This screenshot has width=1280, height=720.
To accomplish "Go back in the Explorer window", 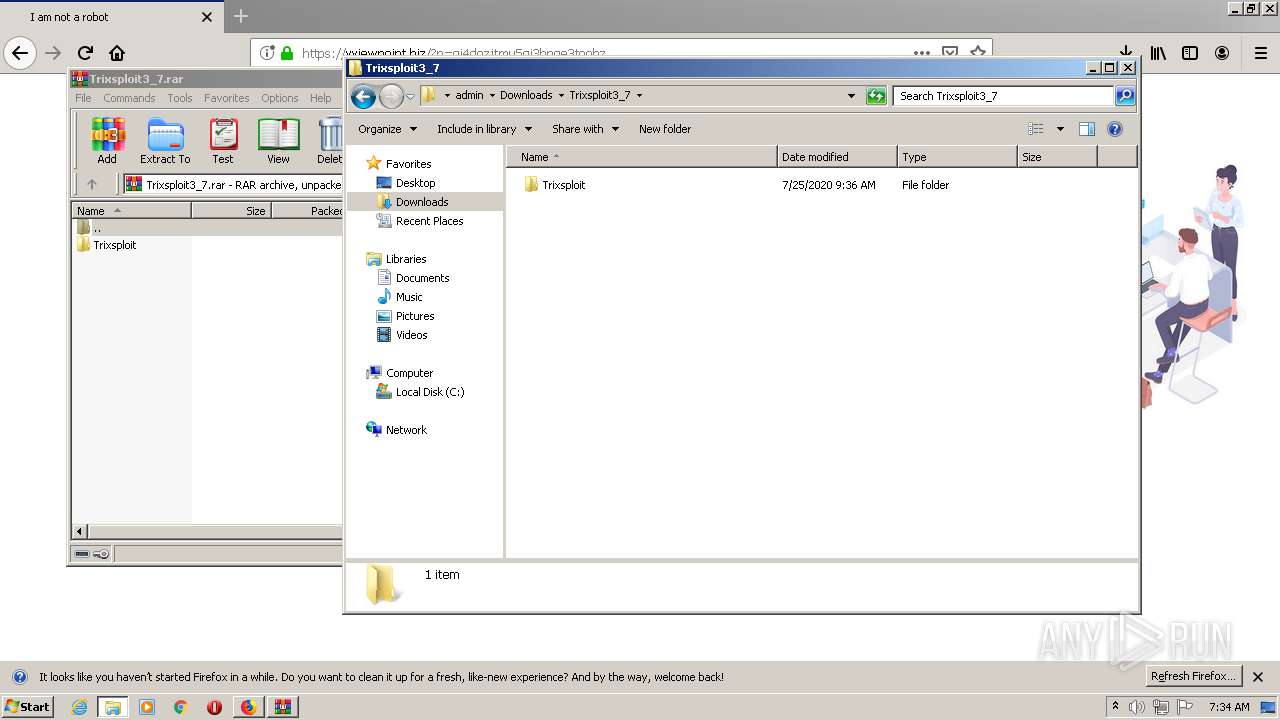I will 364,96.
